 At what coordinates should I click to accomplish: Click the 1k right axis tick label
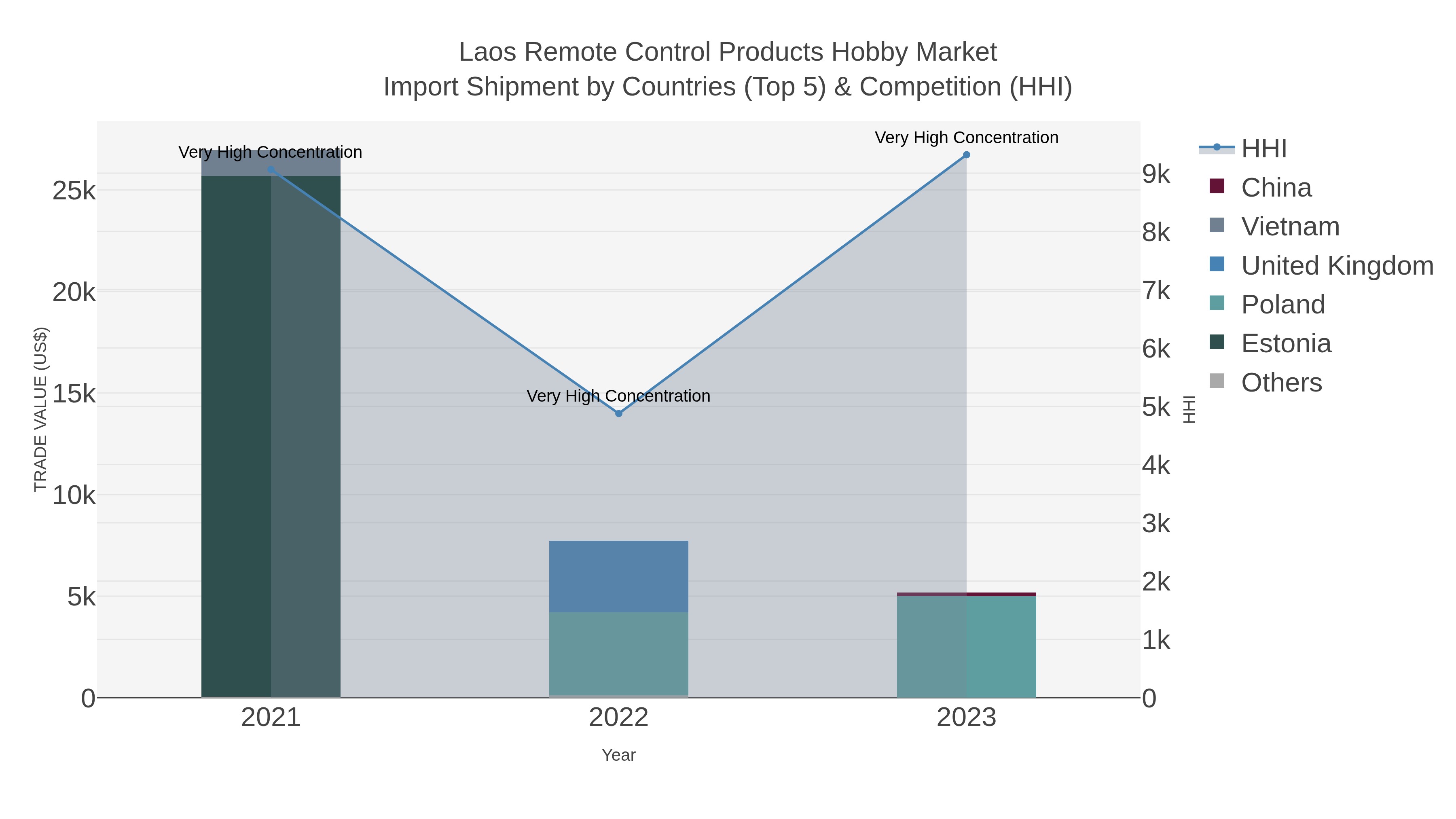tap(1156, 640)
